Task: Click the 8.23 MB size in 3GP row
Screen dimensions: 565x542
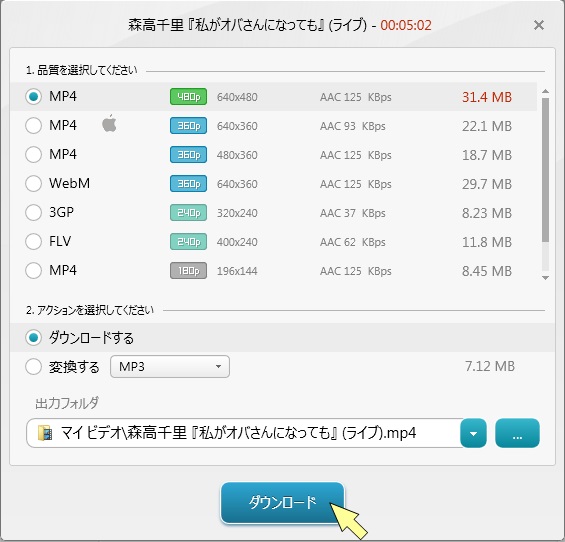Action: click(487, 213)
